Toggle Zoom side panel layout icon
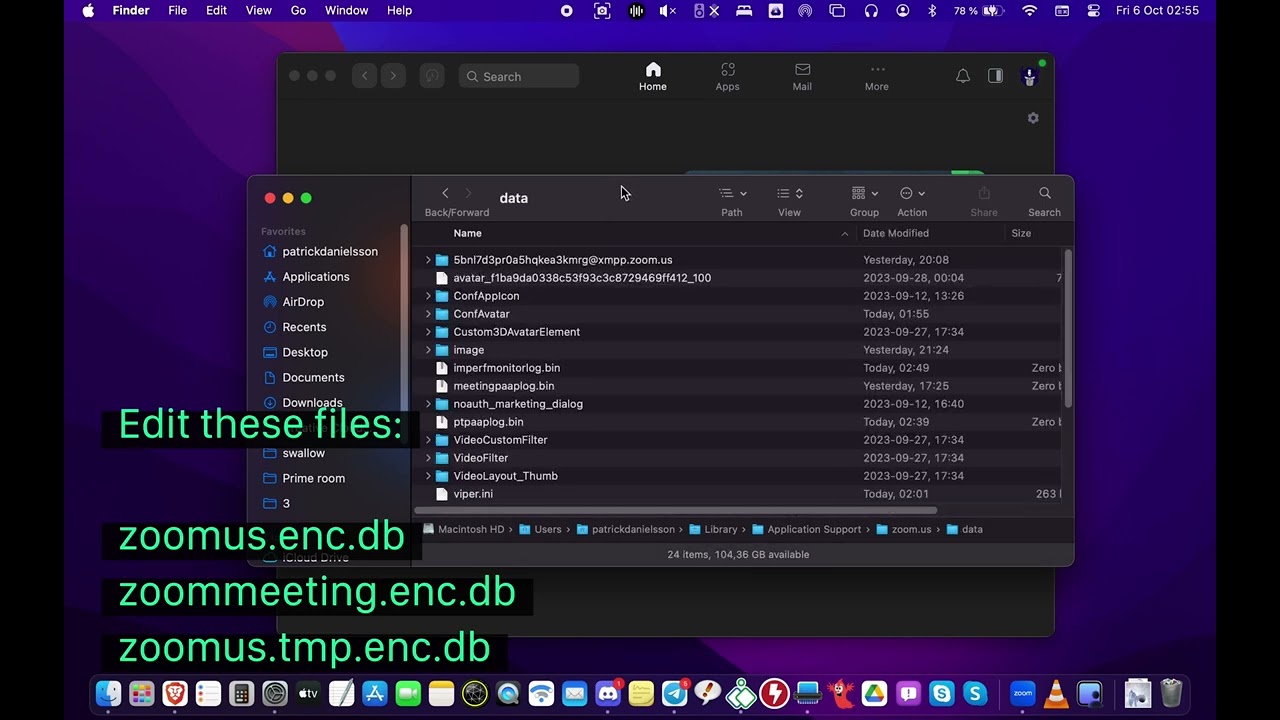Screen dimensions: 1280x720 [995, 76]
